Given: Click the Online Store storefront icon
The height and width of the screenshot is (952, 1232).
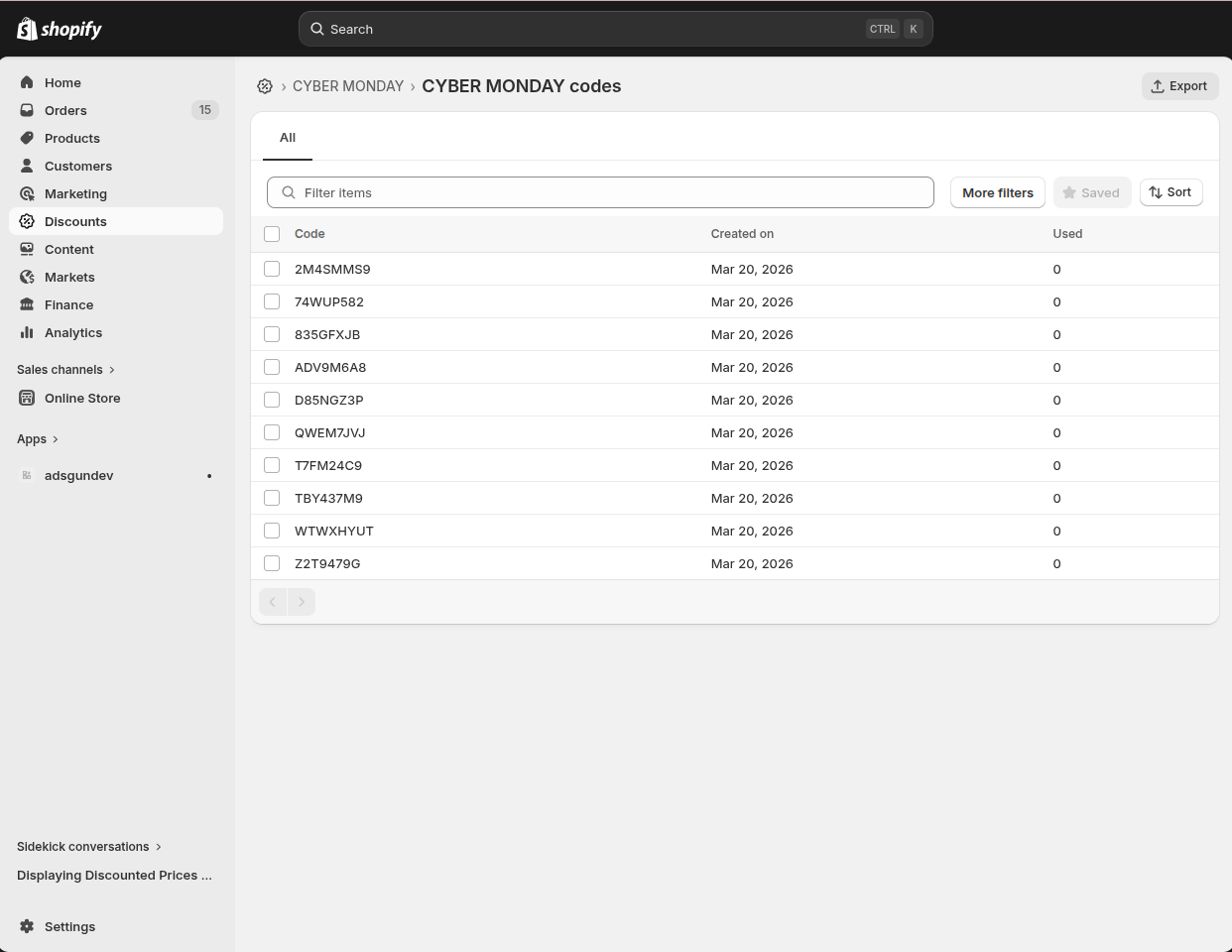Looking at the screenshot, I should point(27,398).
